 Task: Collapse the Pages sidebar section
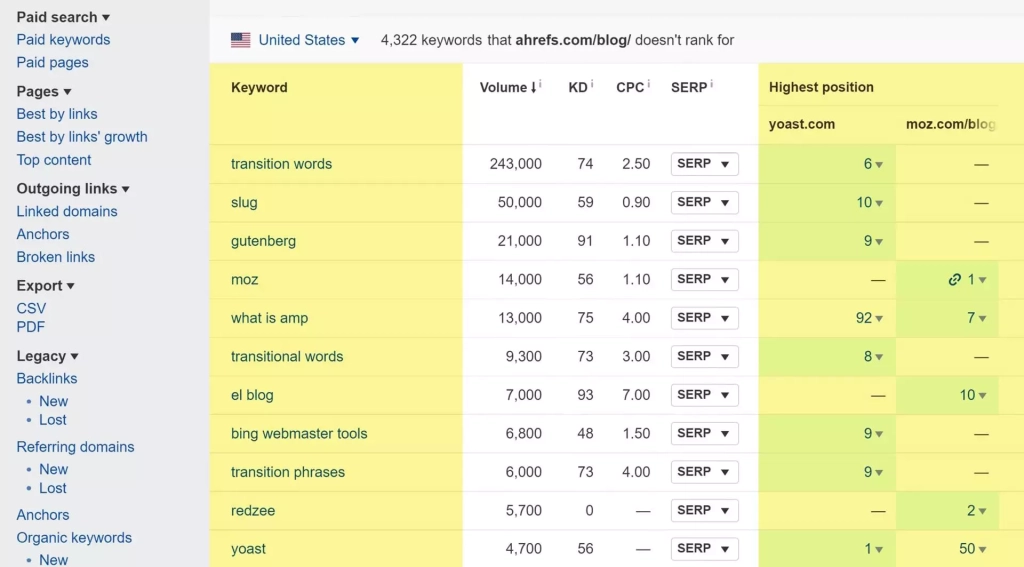pyautogui.click(x=44, y=91)
